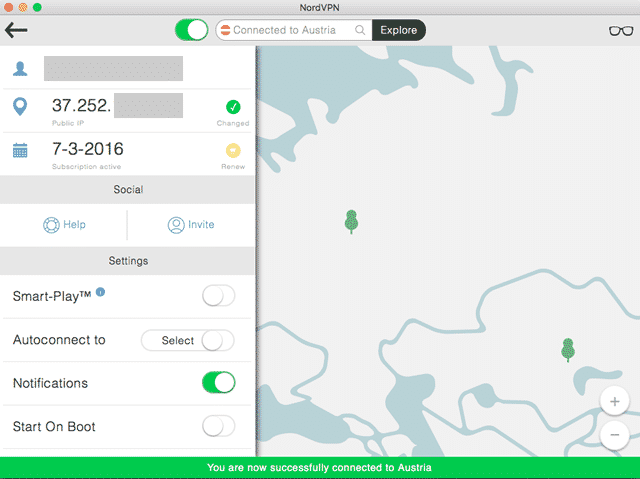Click the Renew label
The image size is (640, 479).
point(233,166)
